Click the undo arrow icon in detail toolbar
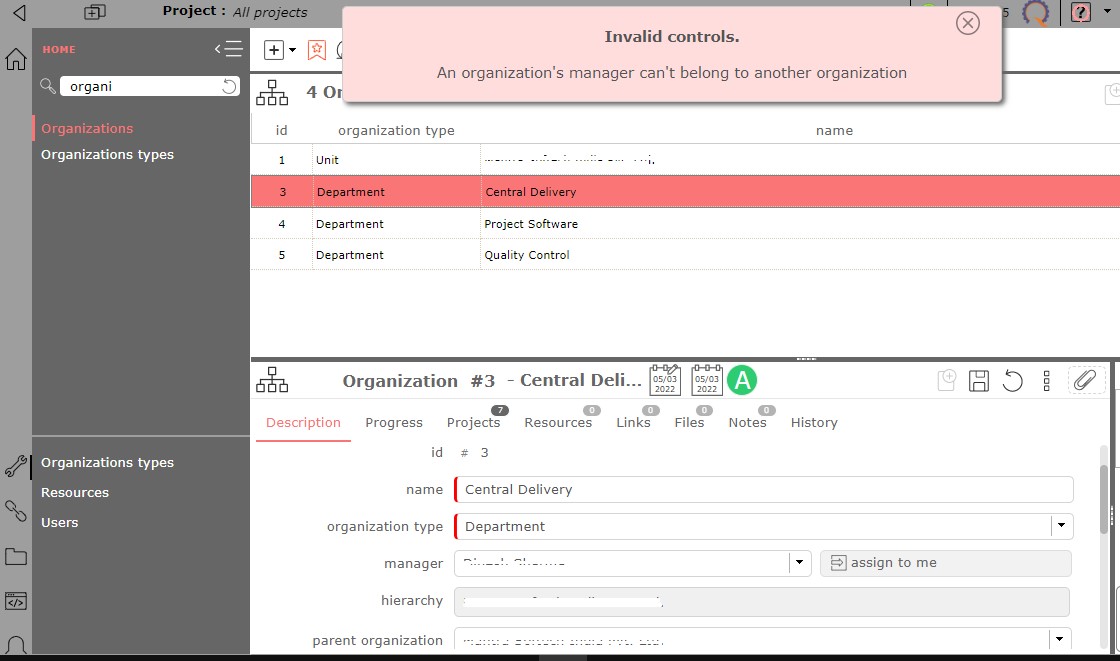This screenshot has width=1120, height=661. pyautogui.click(x=1013, y=381)
